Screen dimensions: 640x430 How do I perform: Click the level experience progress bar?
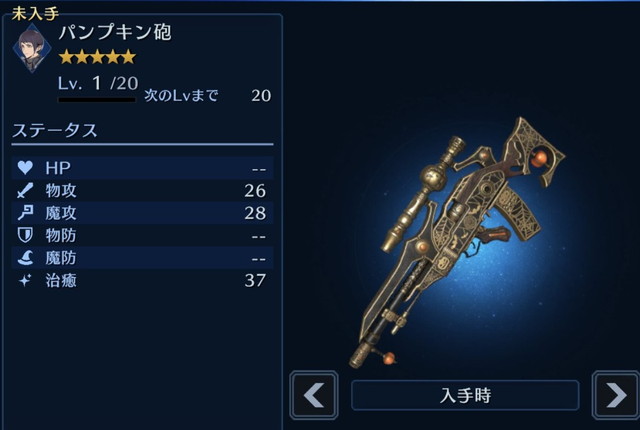(x=97, y=100)
